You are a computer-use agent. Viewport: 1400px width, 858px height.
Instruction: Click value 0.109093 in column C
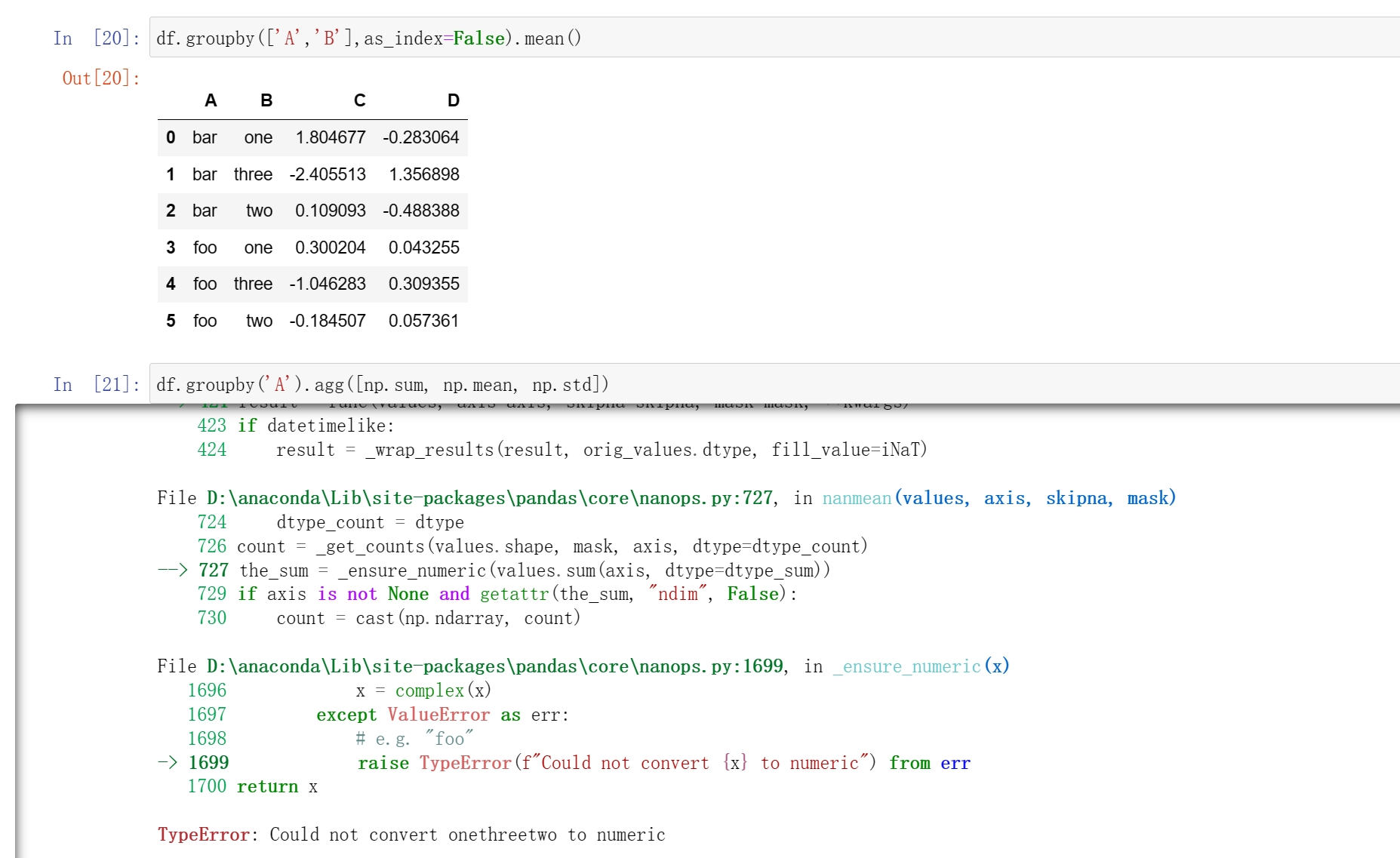[x=331, y=211]
